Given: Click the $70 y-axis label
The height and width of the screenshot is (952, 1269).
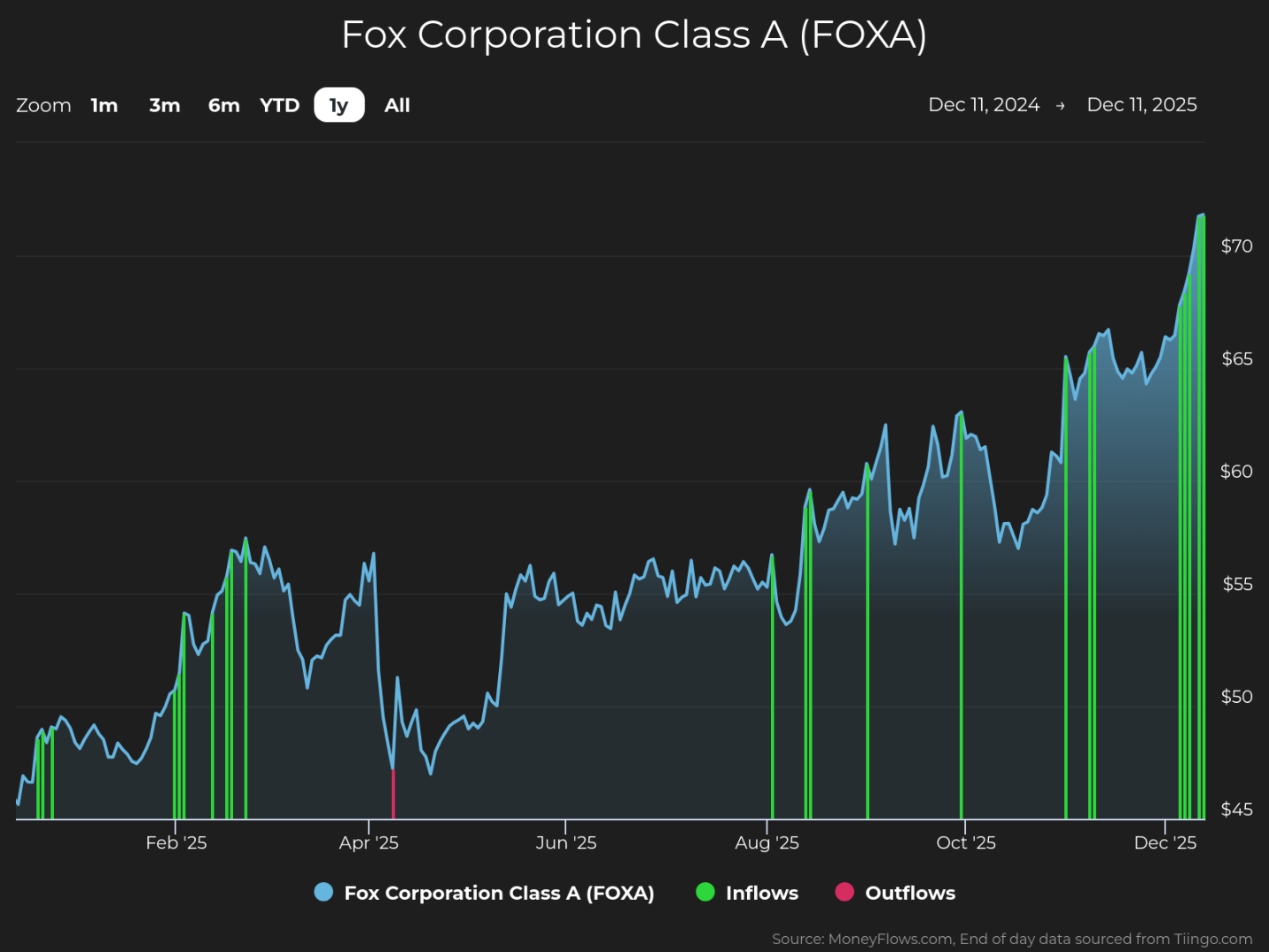Looking at the screenshot, I should 1236,246.
